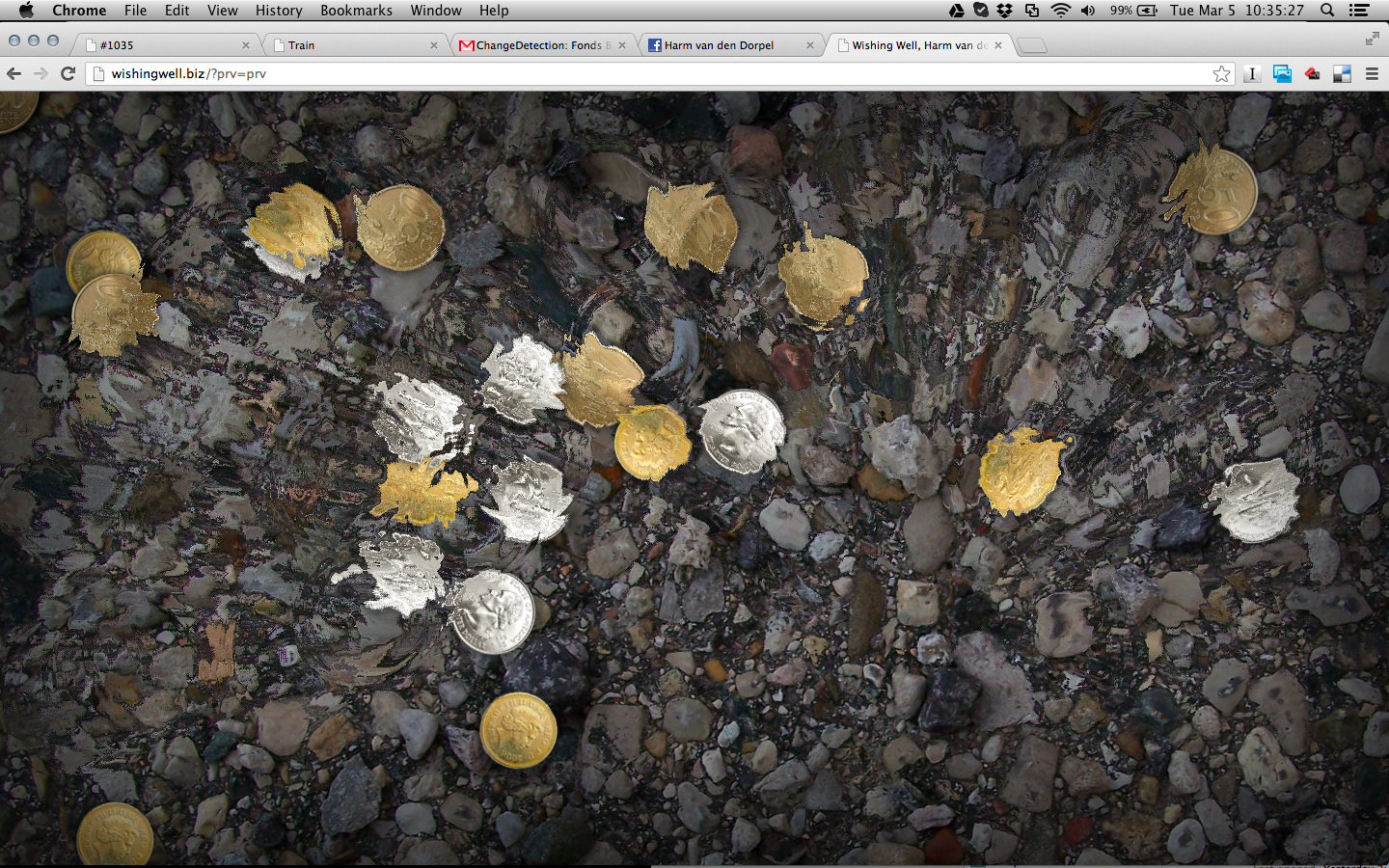1389x868 pixels.
Task: Open the Wi-Fi status menu
Action: pos(1060,11)
